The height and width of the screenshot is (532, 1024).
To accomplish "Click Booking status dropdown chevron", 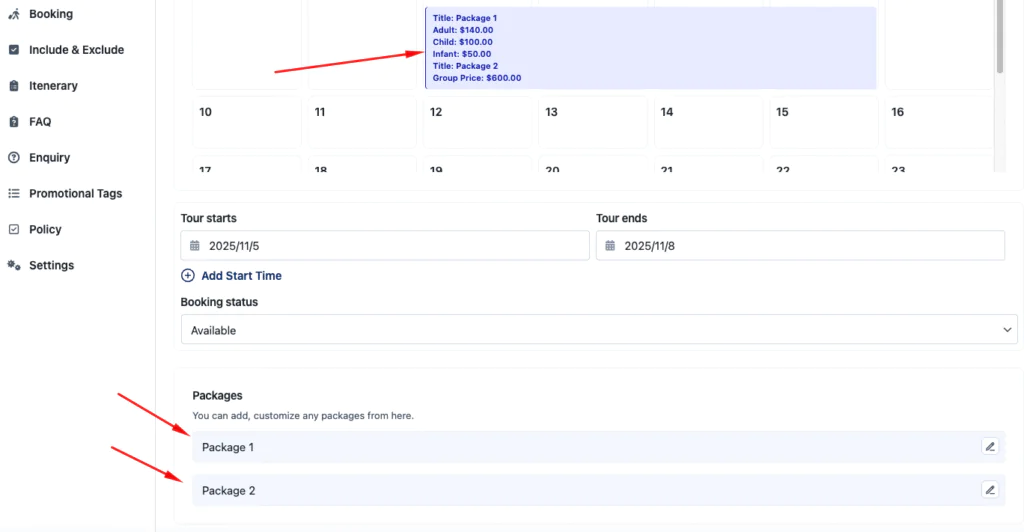I will 1006,330.
